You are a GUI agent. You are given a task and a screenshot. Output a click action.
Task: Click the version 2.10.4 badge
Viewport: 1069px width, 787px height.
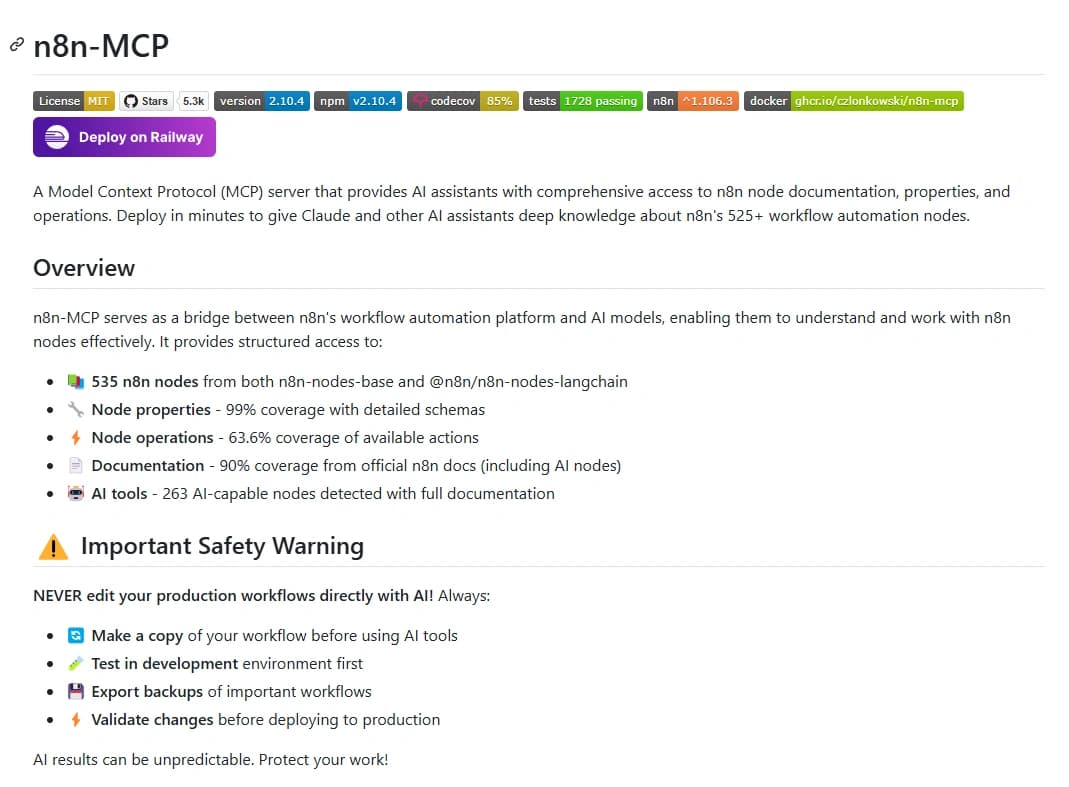[261, 100]
